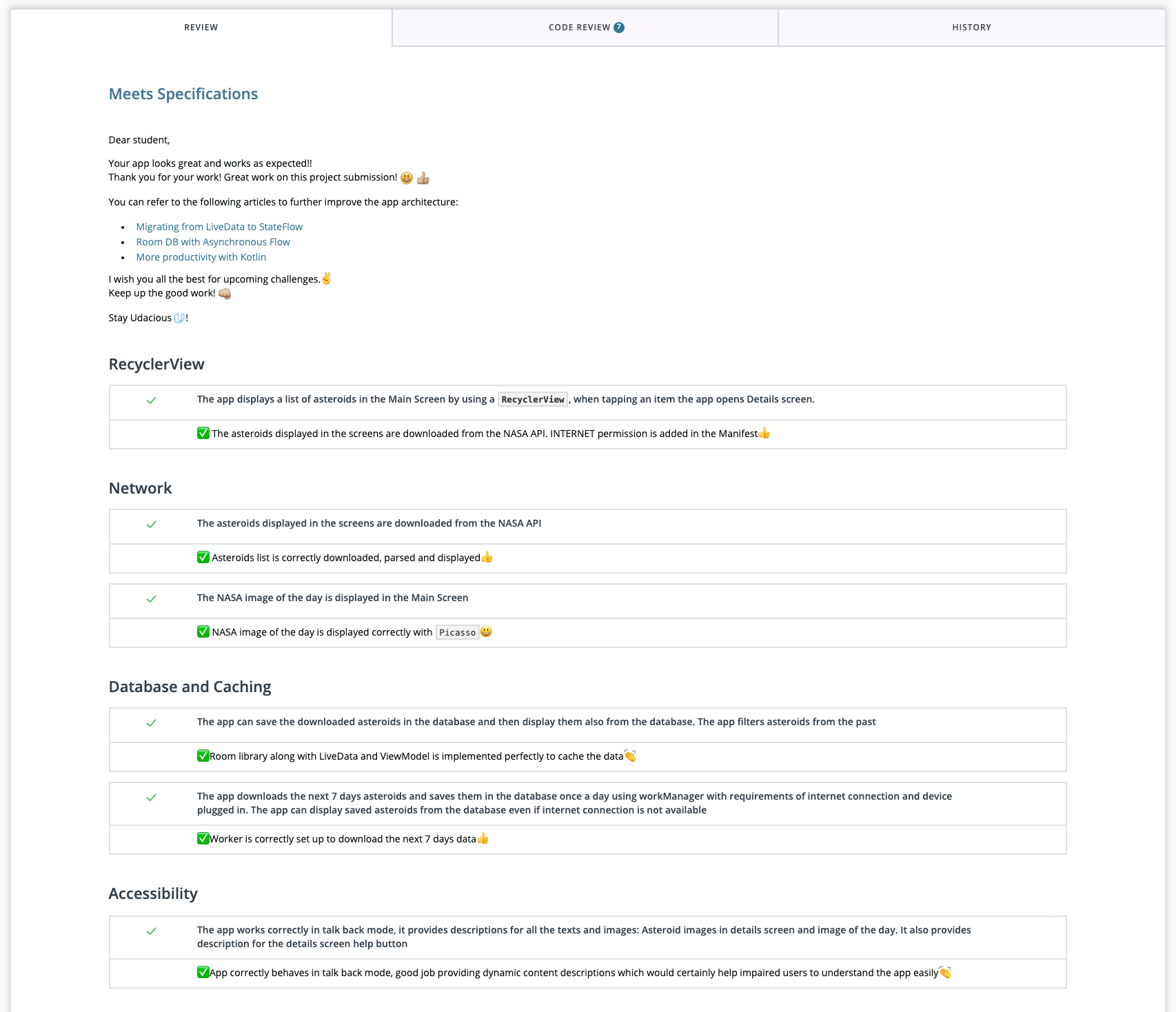The image size is (1176, 1012).
Task: Switch to the Code Review tab
Action: [585, 27]
